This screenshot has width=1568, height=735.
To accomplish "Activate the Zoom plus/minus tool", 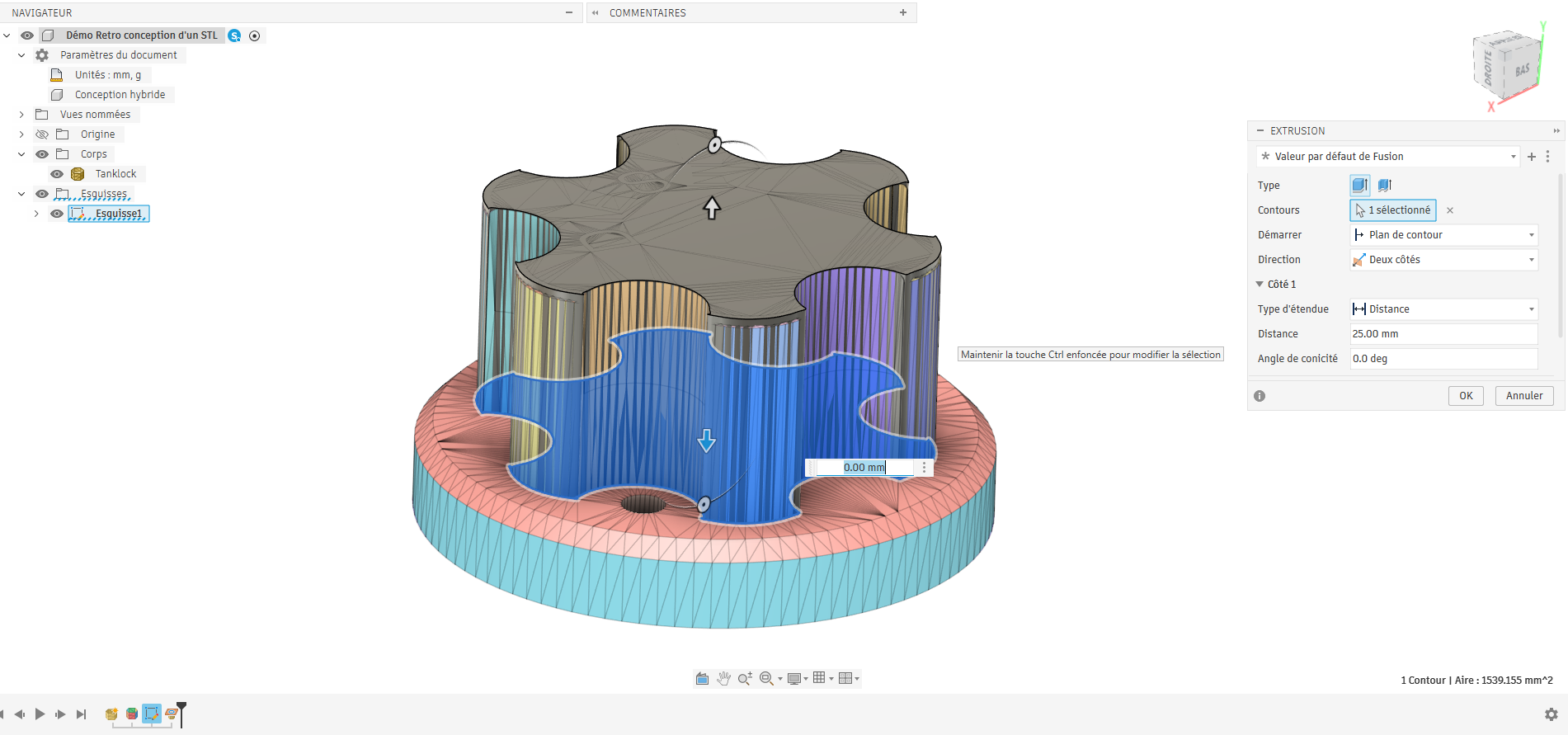I will pyautogui.click(x=745, y=679).
